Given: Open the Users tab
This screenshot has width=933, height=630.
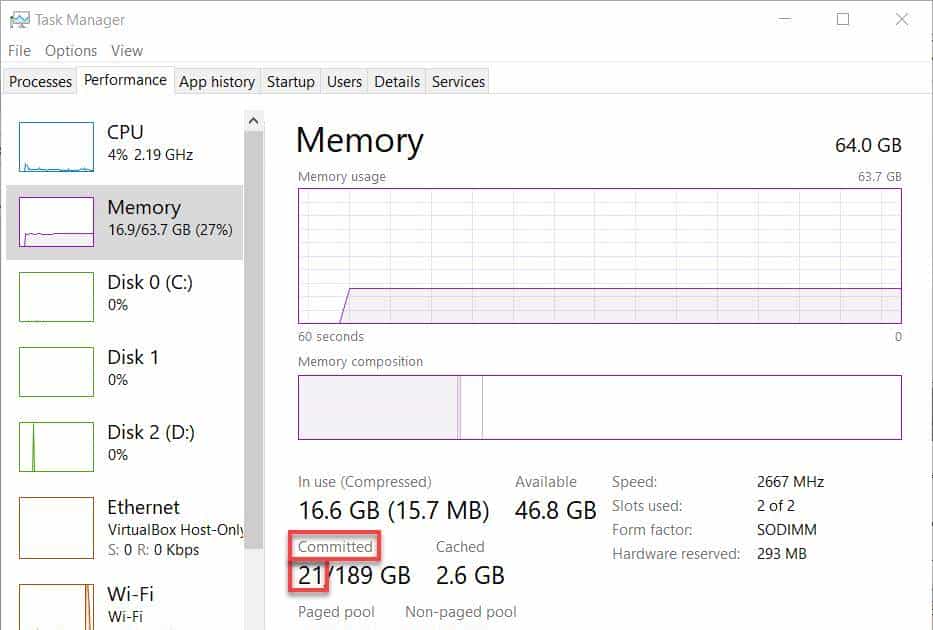Looking at the screenshot, I should pyautogui.click(x=344, y=81).
